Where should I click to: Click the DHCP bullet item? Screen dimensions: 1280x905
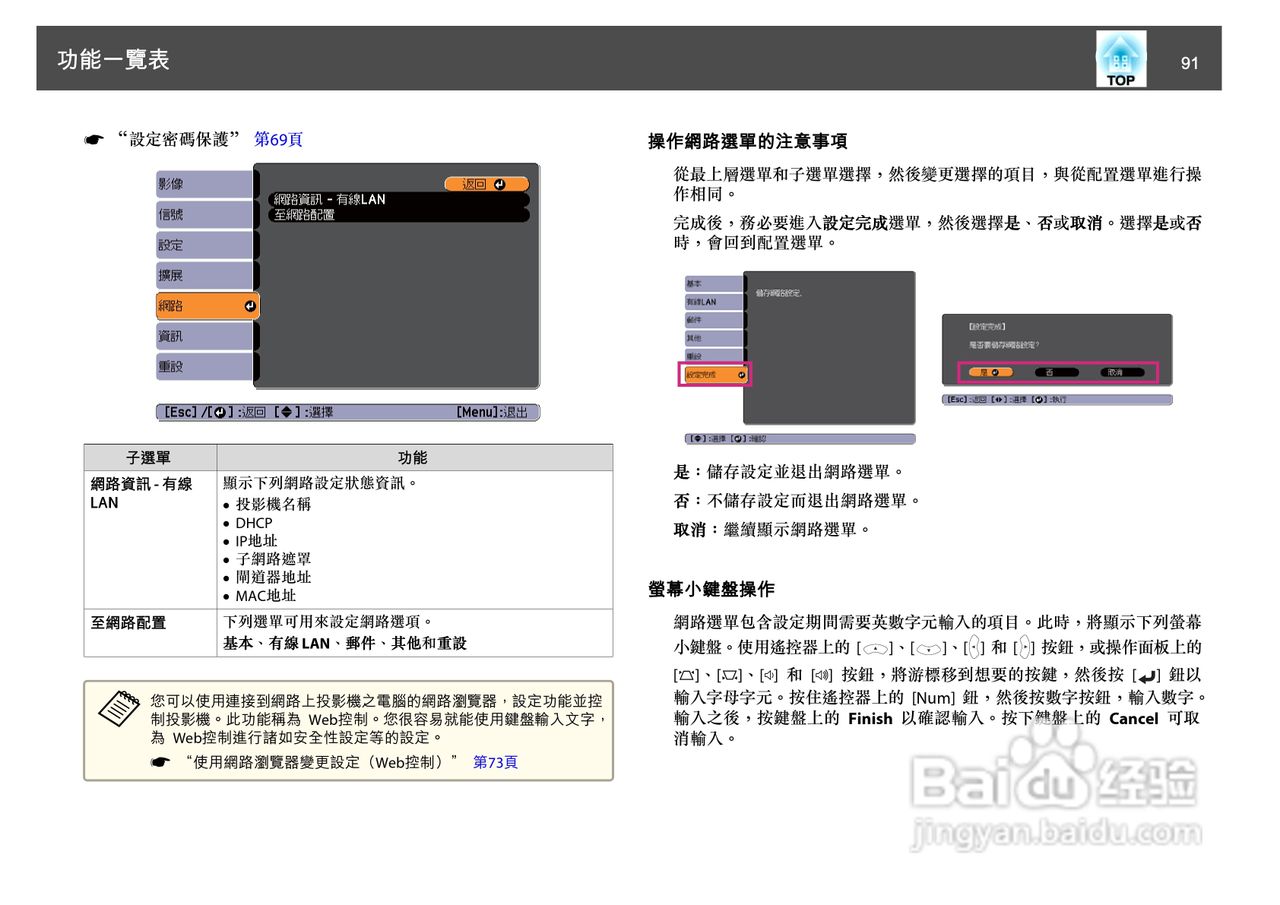pyautogui.click(x=254, y=523)
